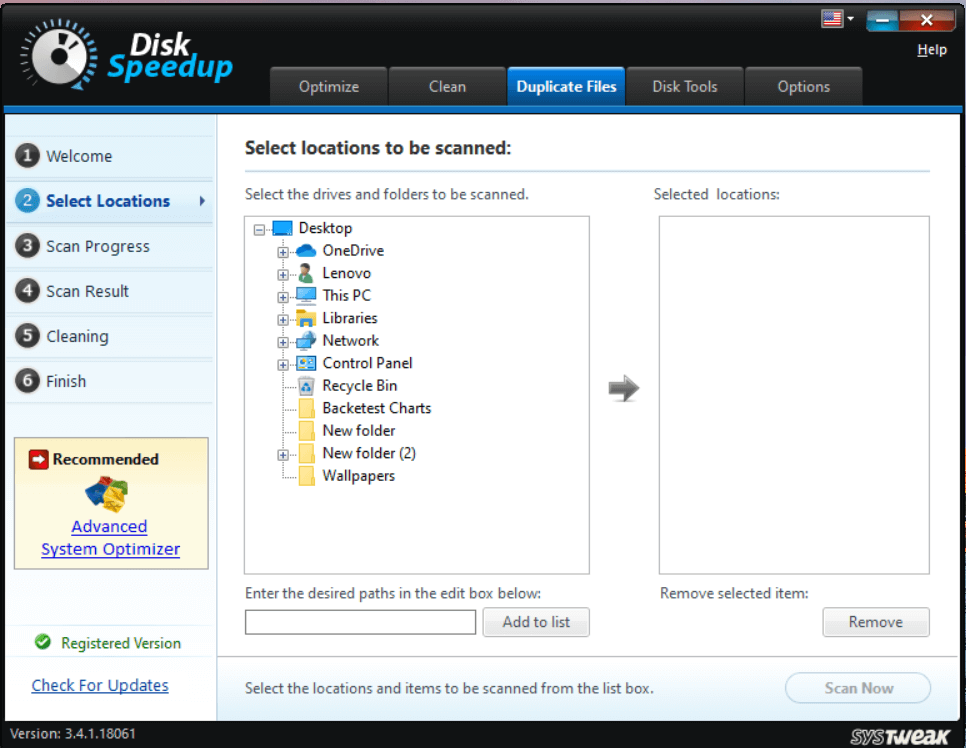This screenshot has height=748, width=966.
Task: Select the Recycle Bin tree label
Action: click(360, 386)
